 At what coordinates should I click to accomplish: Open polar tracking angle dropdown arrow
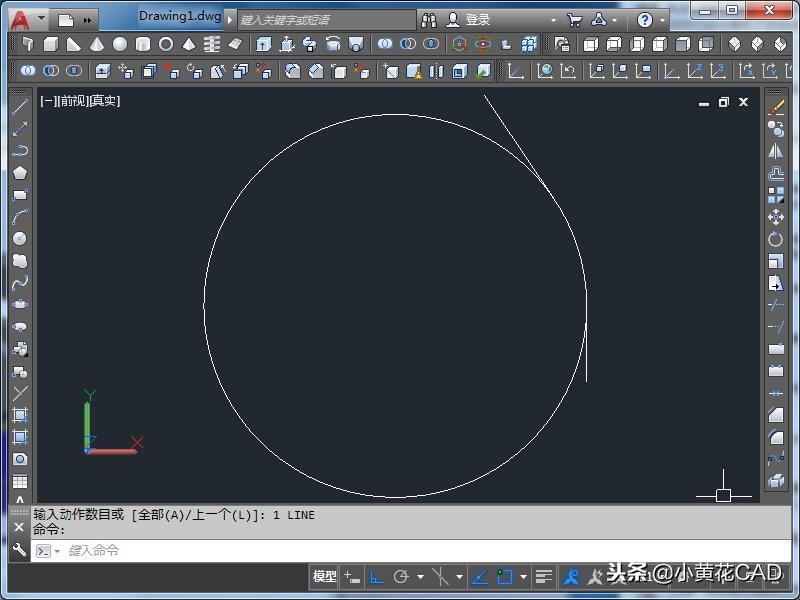(420, 577)
